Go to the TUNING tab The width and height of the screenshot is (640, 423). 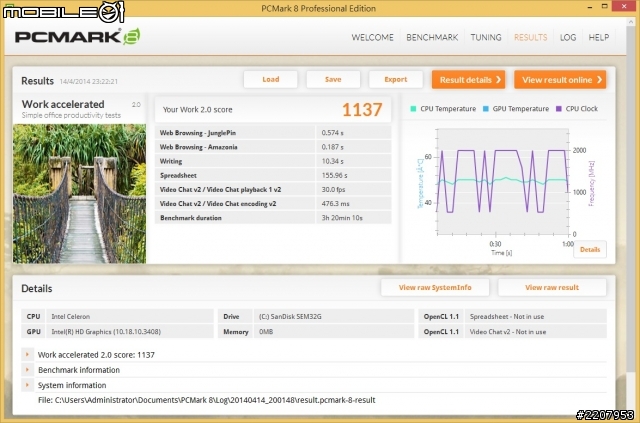[486, 38]
